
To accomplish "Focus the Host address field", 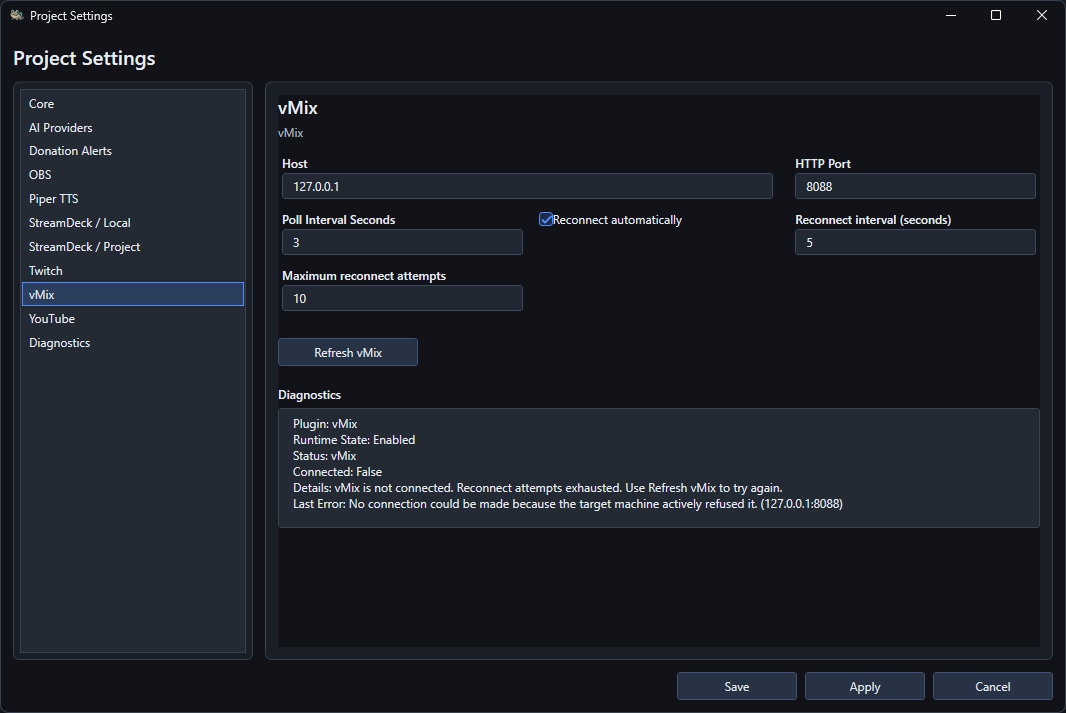I will (x=527, y=186).
